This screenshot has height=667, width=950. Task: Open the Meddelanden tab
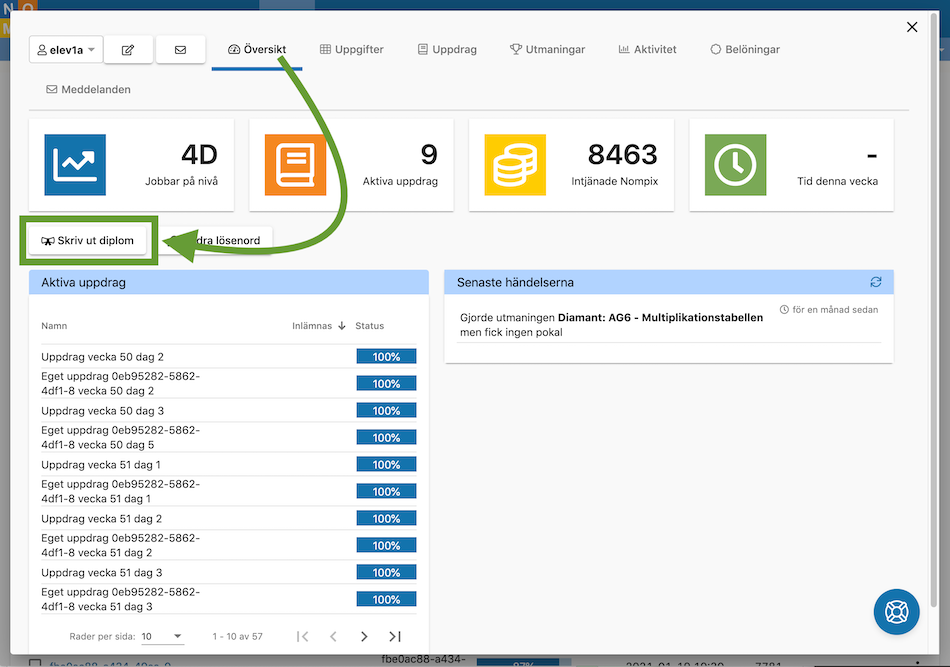pos(88,90)
